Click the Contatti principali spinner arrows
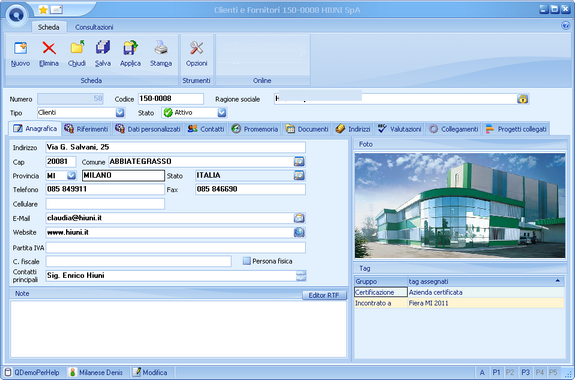The image size is (575, 380). pyautogui.click(x=301, y=276)
